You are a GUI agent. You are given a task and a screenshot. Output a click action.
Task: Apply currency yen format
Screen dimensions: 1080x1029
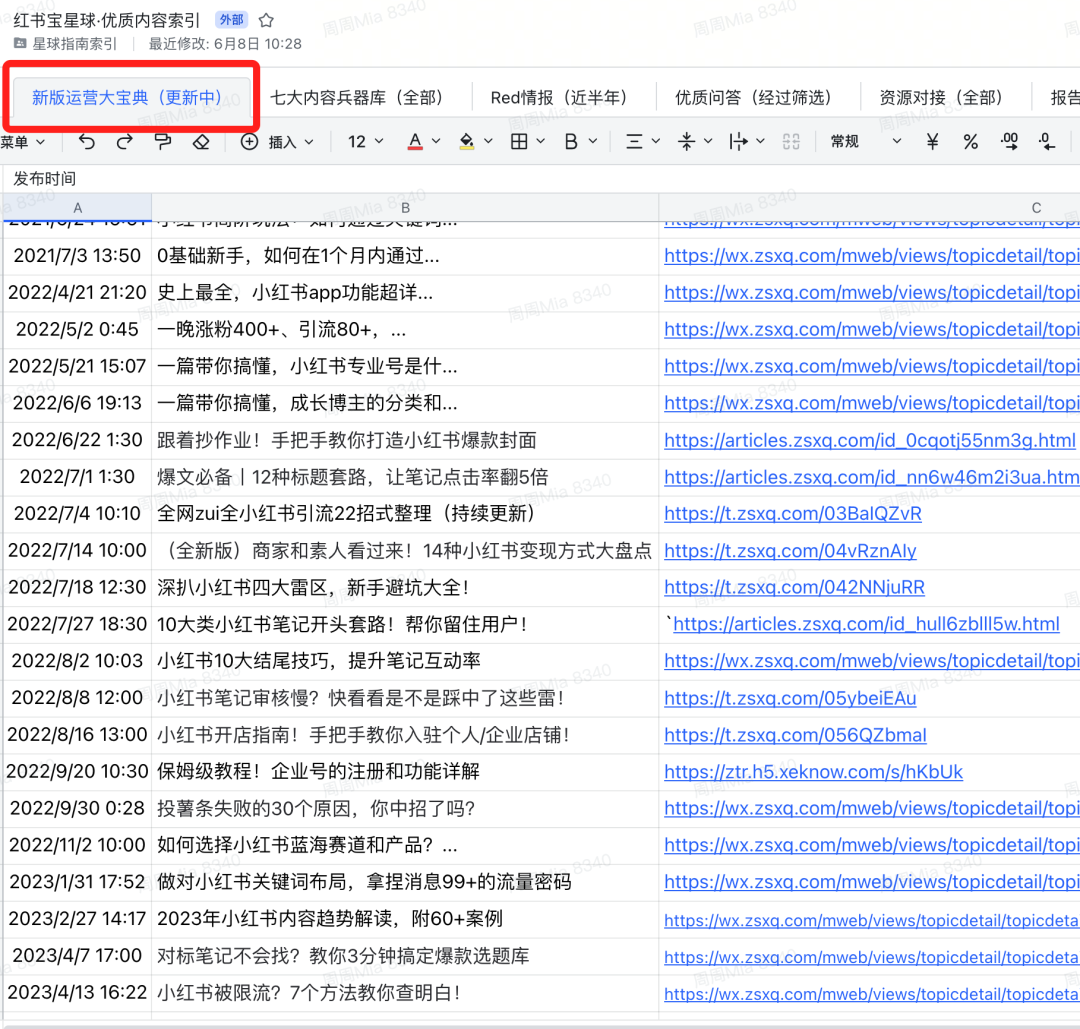pyautogui.click(x=932, y=142)
